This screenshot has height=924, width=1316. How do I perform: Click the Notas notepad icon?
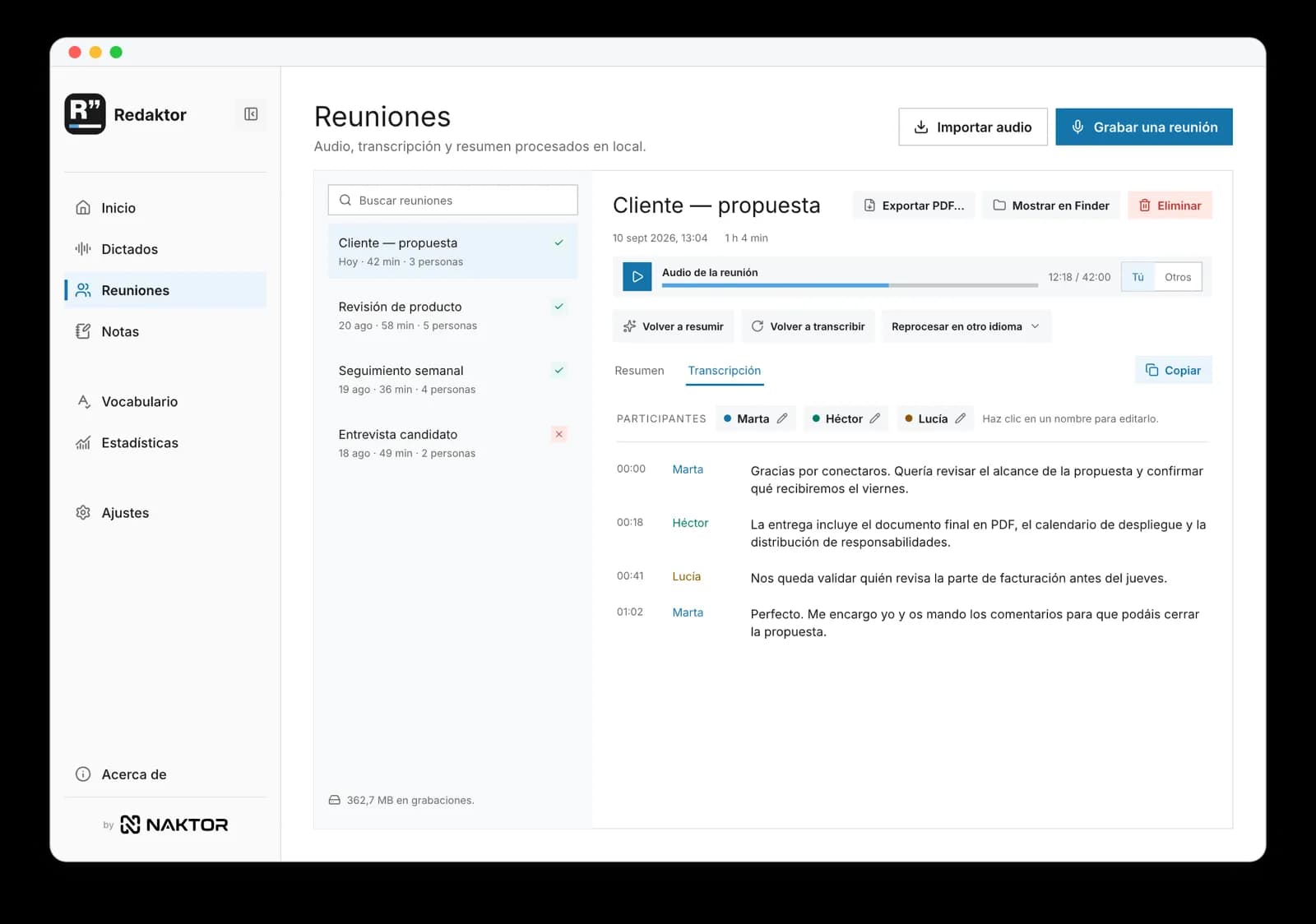83,331
